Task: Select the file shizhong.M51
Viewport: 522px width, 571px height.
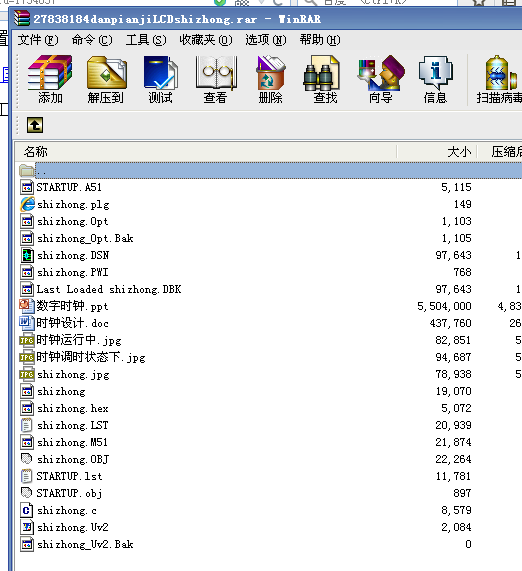Action: 72,442
